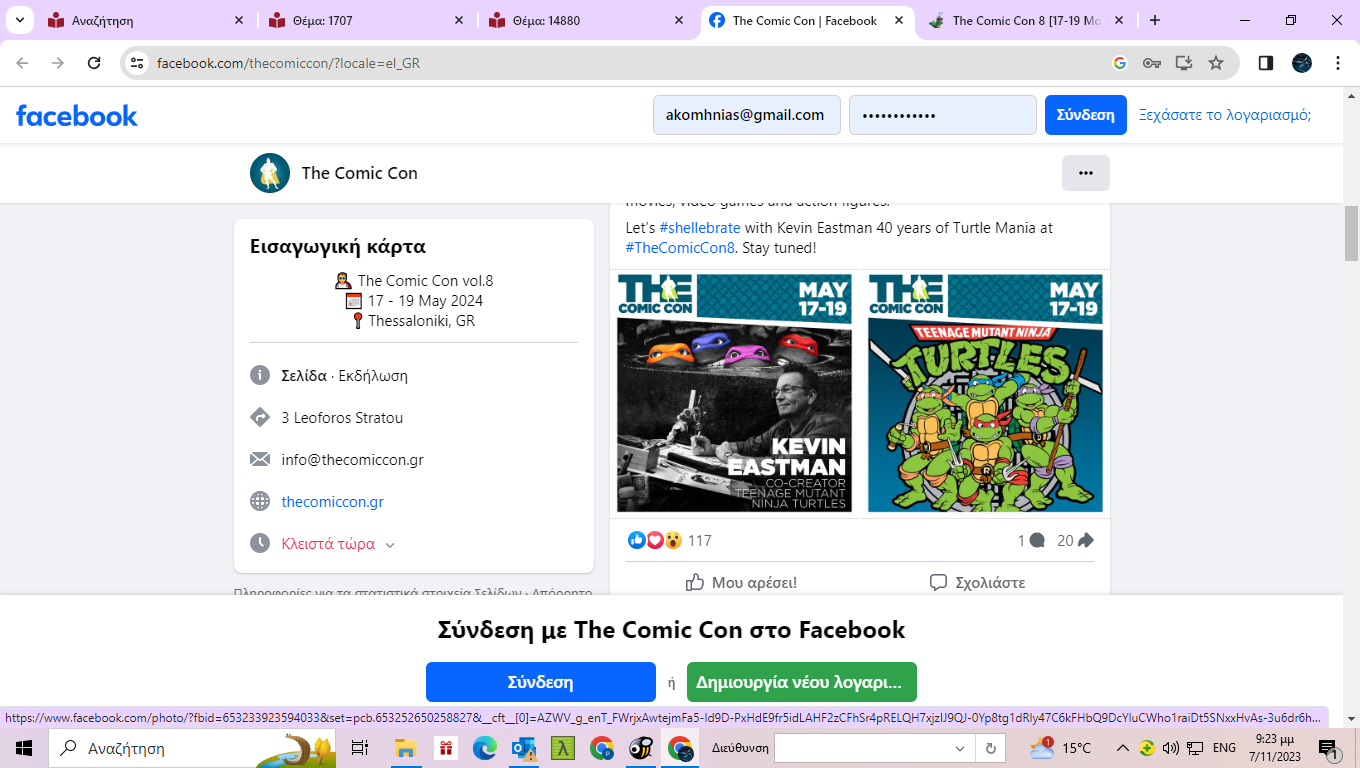Viewport: 1360px width, 768px height.
Task: Open Outlook from taskbar
Action: (x=524, y=748)
